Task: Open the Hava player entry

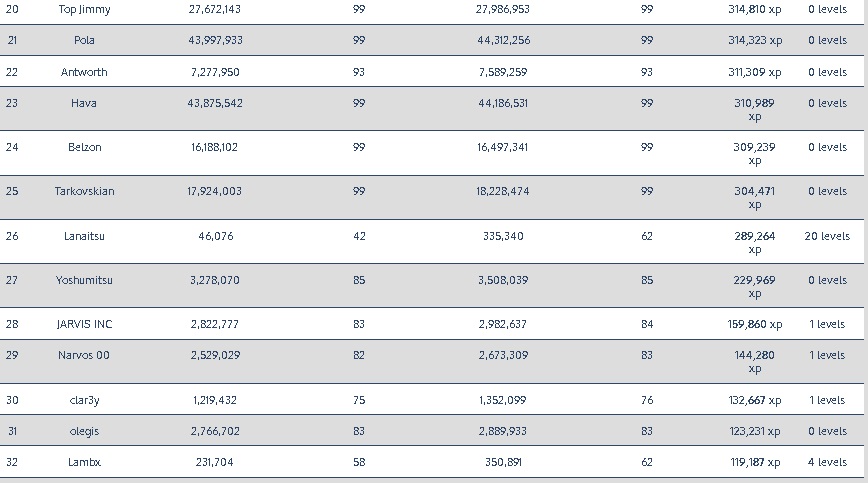Action: click(84, 103)
